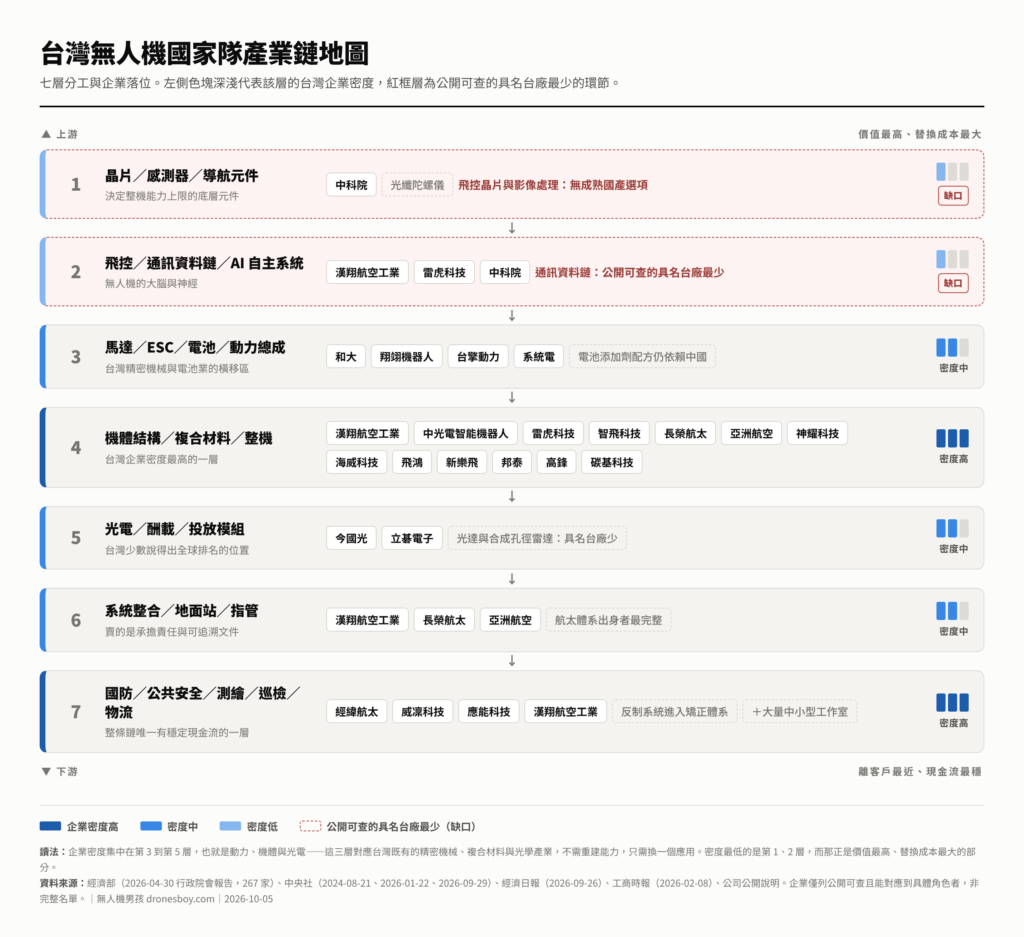Select 漢翔航空工業 chip in layer 7 row
This screenshot has width=1024, height=937.
tap(566, 712)
